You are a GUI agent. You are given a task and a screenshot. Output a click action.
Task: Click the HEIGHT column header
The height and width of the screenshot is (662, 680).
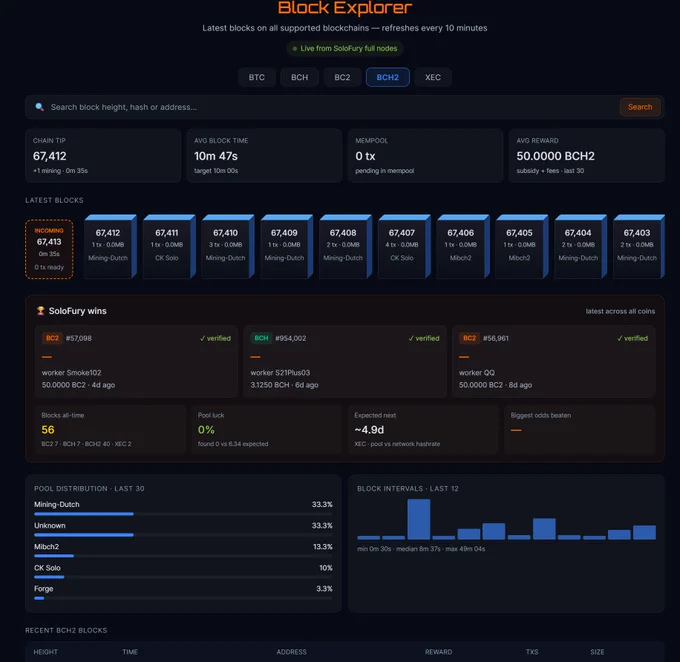[x=46, y=652]
